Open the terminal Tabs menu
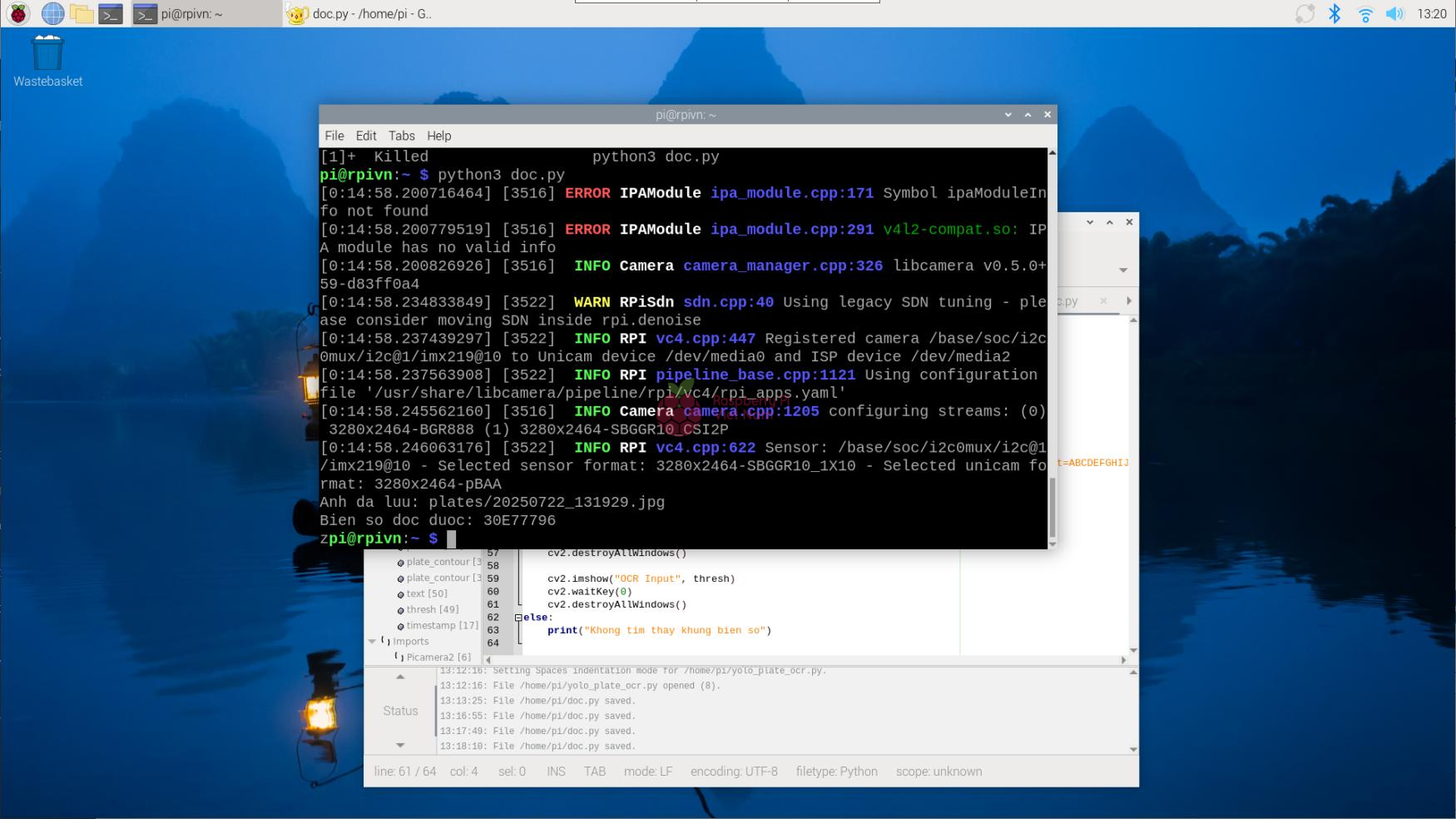 (401, 136)
